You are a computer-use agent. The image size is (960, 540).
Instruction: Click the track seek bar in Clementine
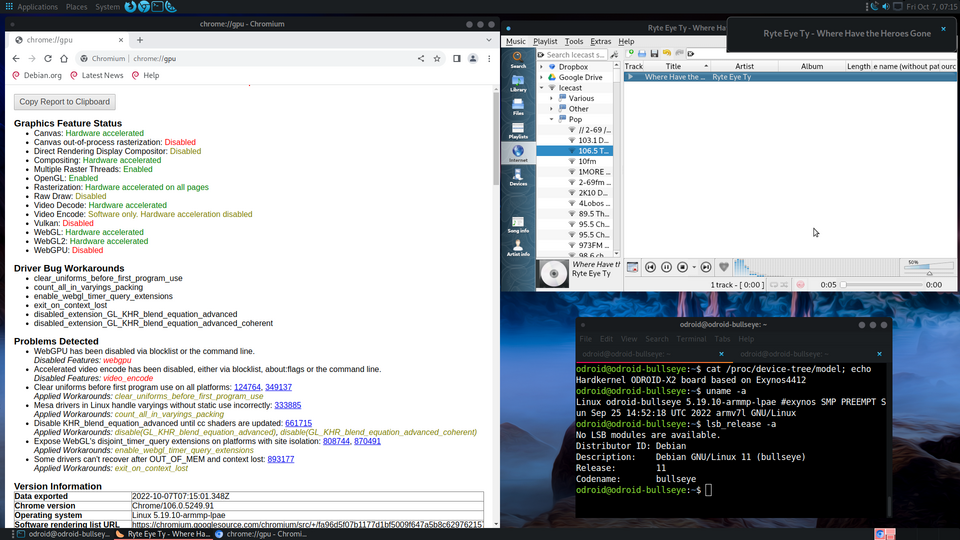(881, 285)
